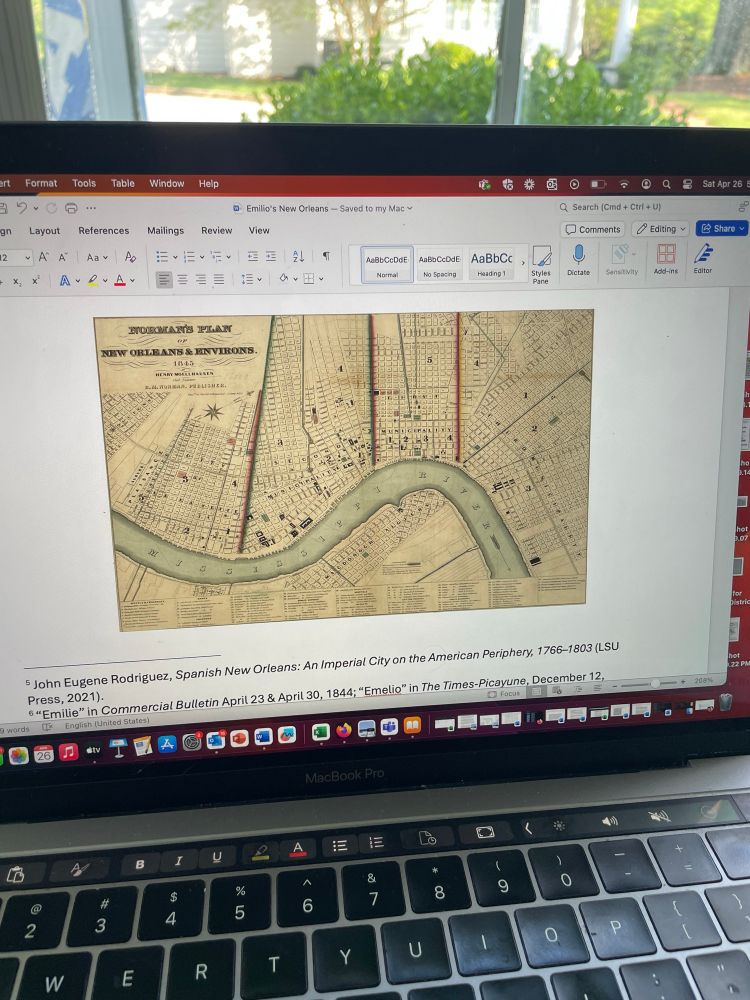Click the paragraph Shading bucket icon
This screenshot has width=750, height=1000.
click(x=284, y=278)
